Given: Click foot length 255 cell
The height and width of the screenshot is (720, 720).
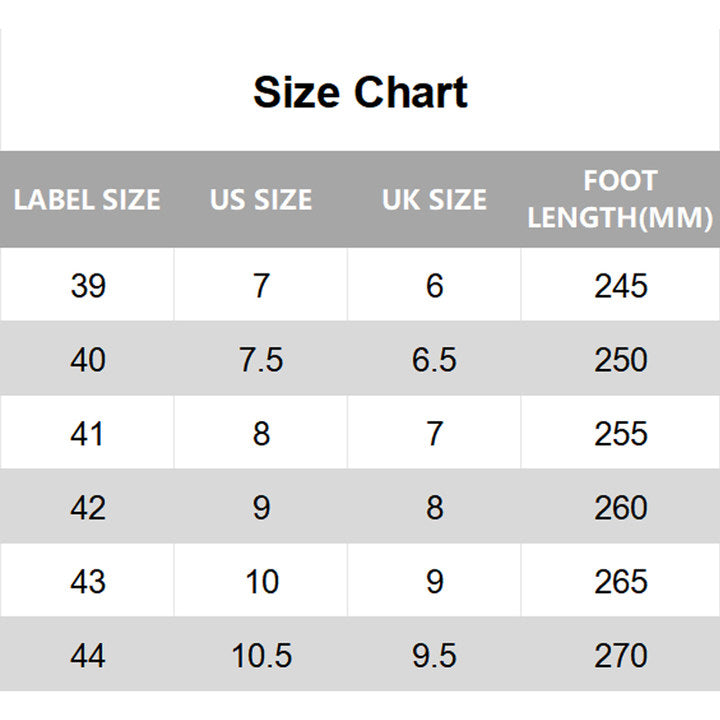Looking at the screenshot, I should [621, 434].
